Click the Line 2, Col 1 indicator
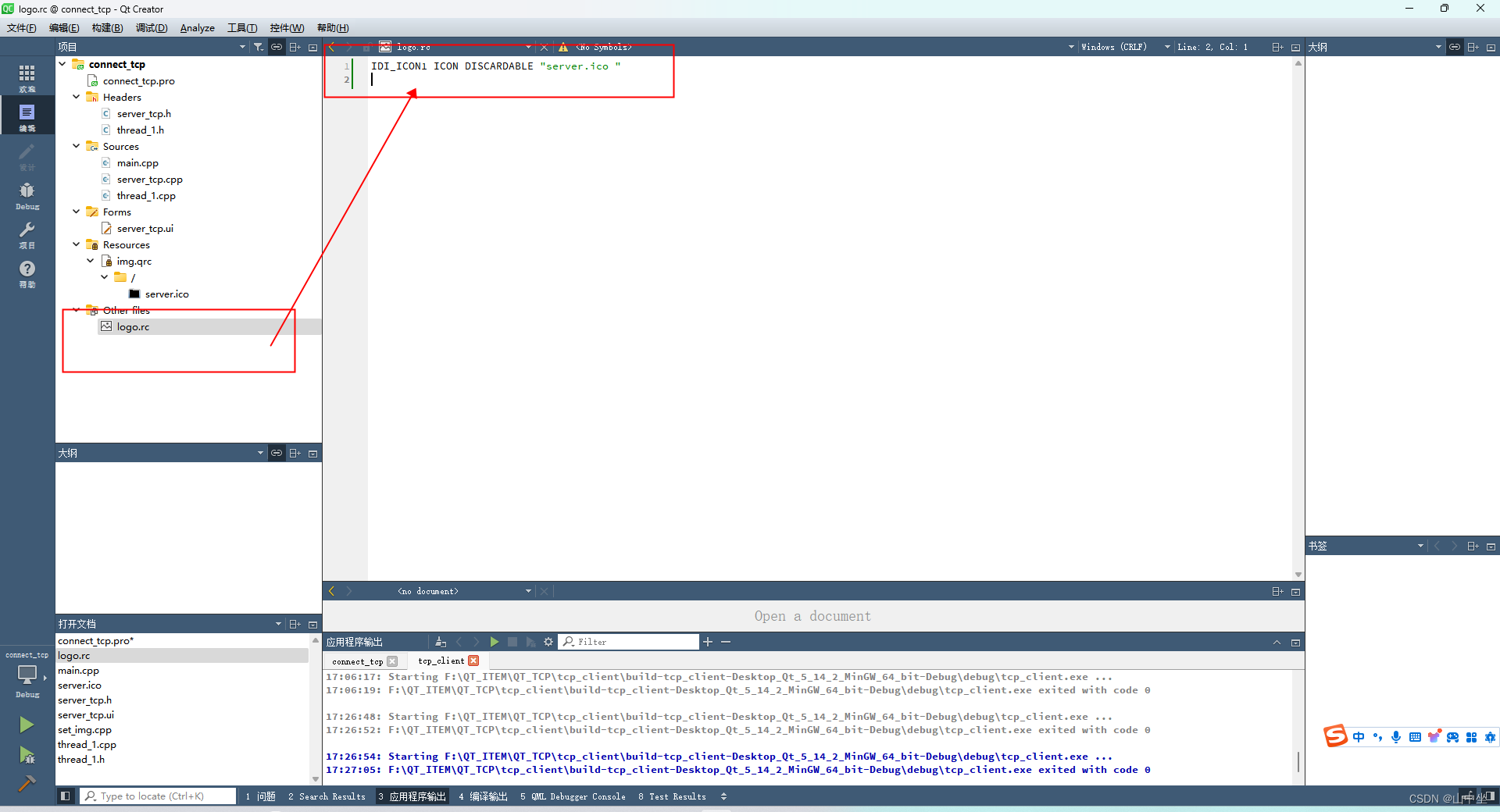Viewport: 1500px width, 812px height. (1212, 47)
